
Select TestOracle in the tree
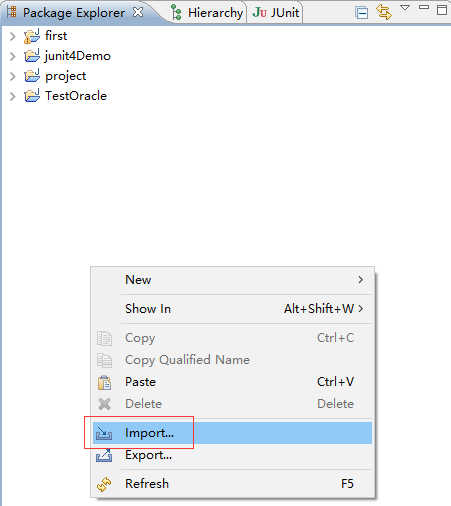point(76,96)
